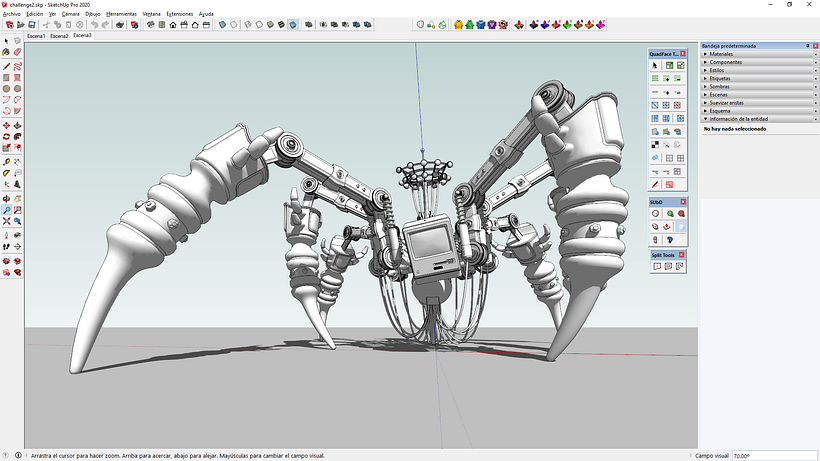Image resolution: width=820 pixels, height=461 pixels.
Task: Collapse Información de la entidad panel
Action: click(759, 119)
